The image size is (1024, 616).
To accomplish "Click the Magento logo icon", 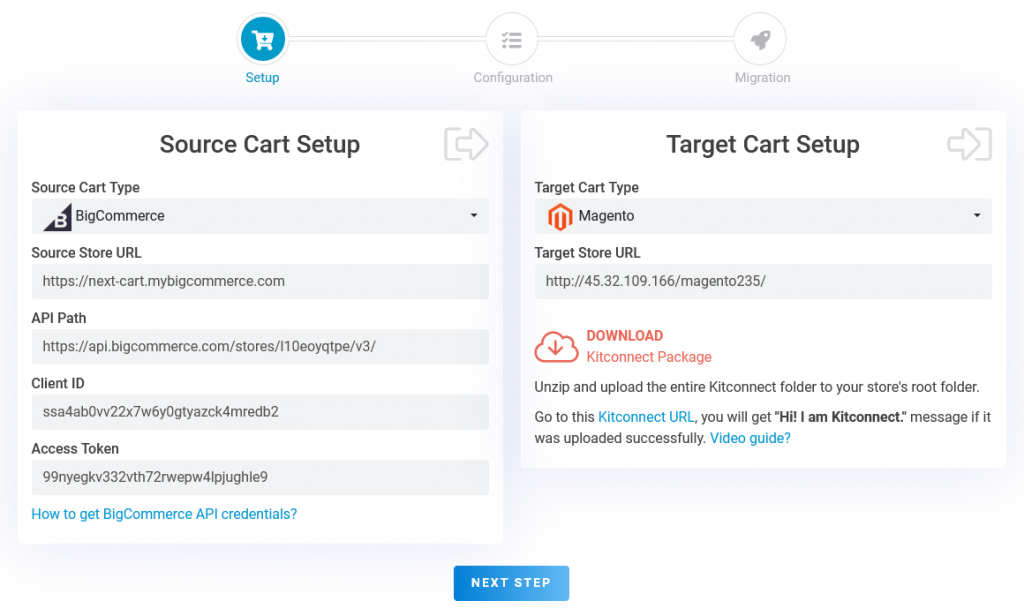I will click(560, 216).
